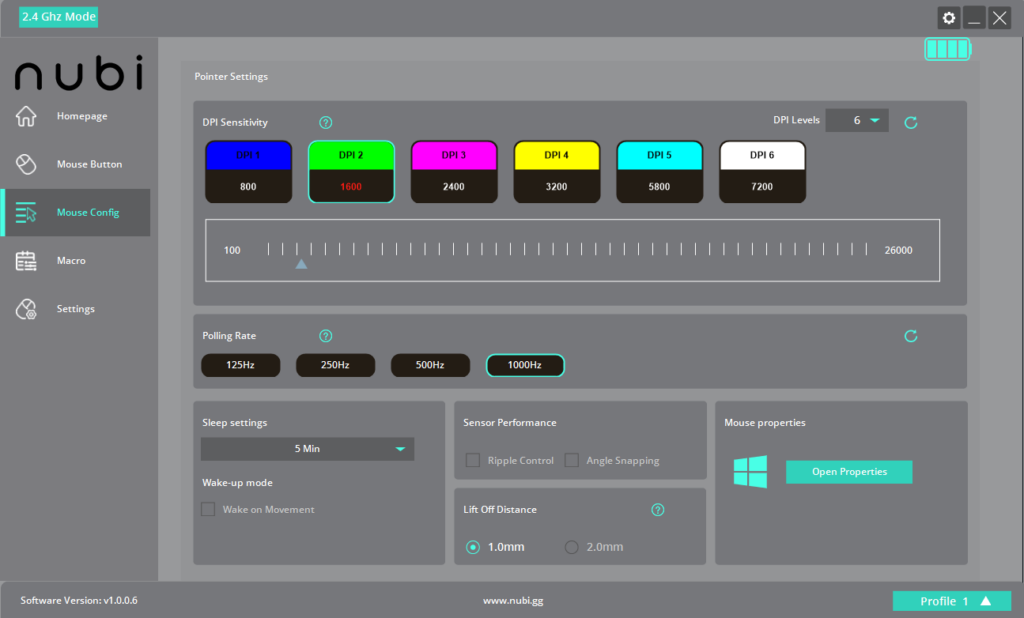
Task: Reset DPI settings with the refresh icon
Action: pyautogui.click(x=910, y=123)
